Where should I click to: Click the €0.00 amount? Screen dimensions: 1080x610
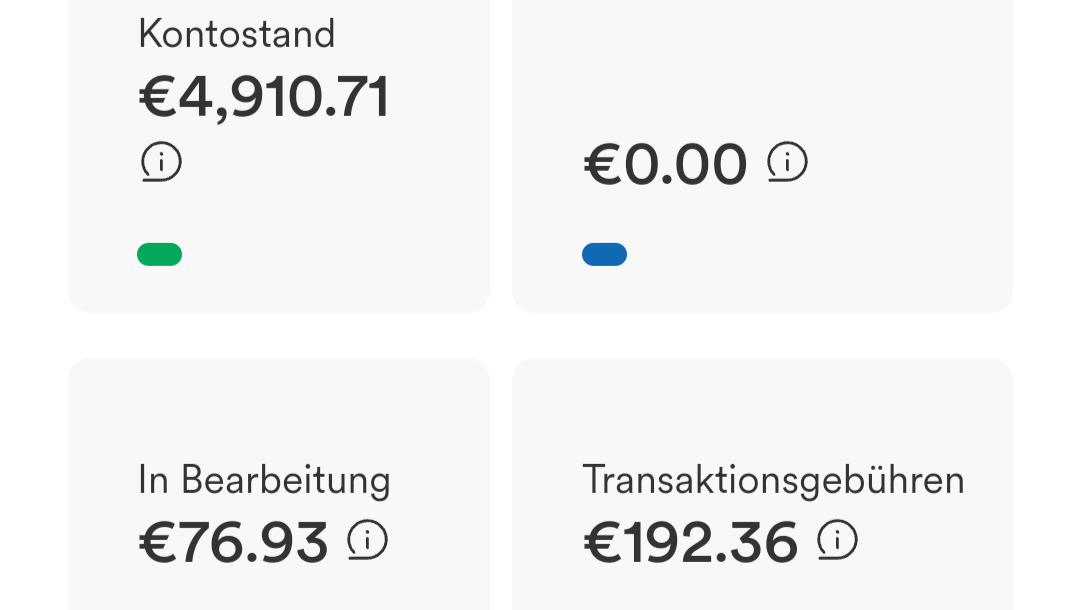(x=665, y=164)
